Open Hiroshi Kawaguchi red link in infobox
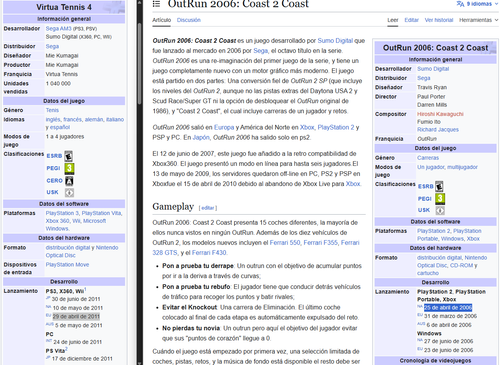The width and height of the screenshot is (500, 365). pyautogui.click(x=440, y=114)
